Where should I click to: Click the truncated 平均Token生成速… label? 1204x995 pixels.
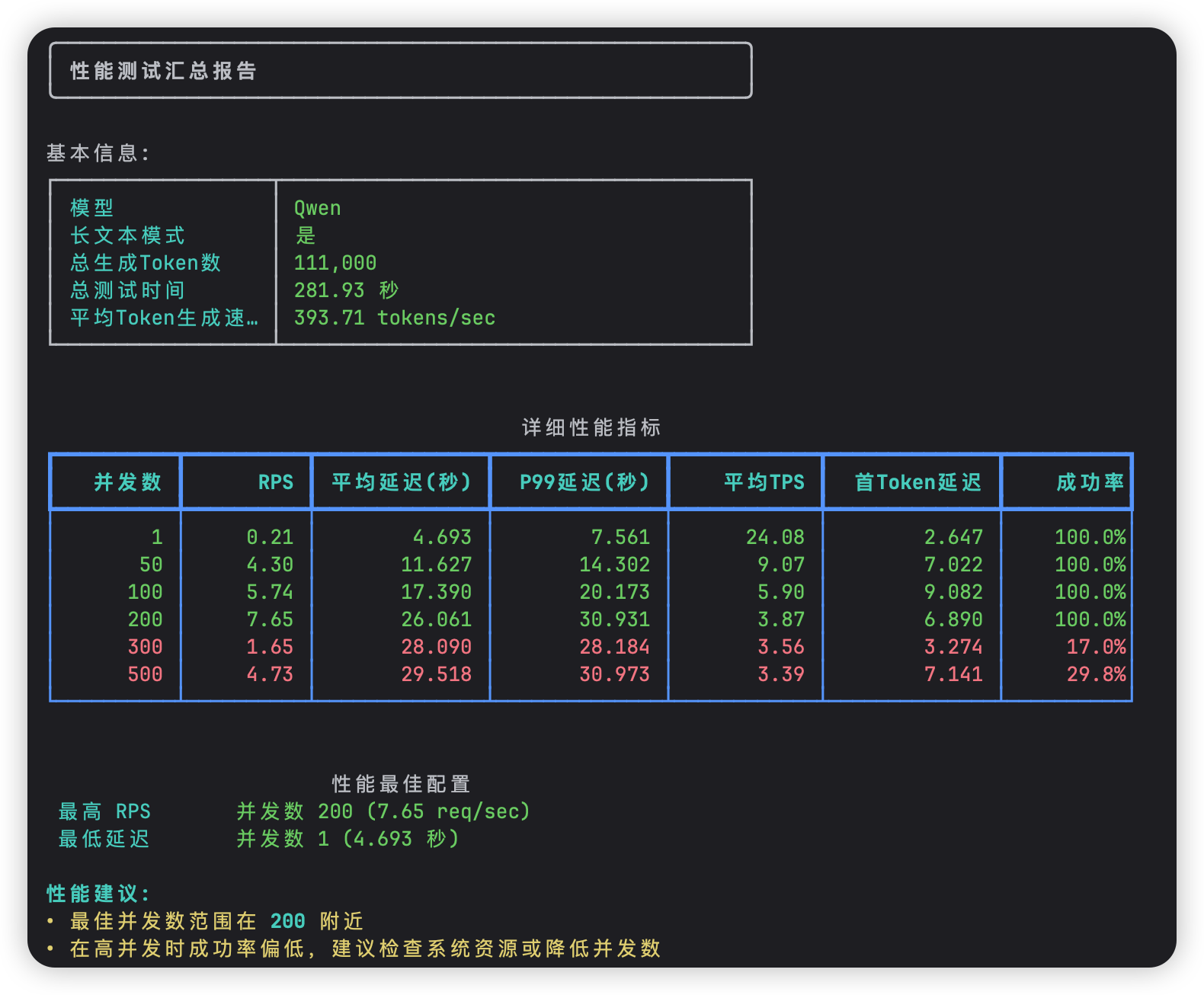[x=164, y=318]
